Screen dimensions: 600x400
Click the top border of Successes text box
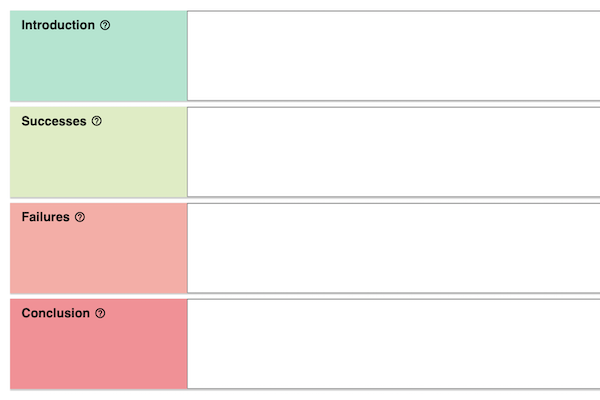click(393, 108)
